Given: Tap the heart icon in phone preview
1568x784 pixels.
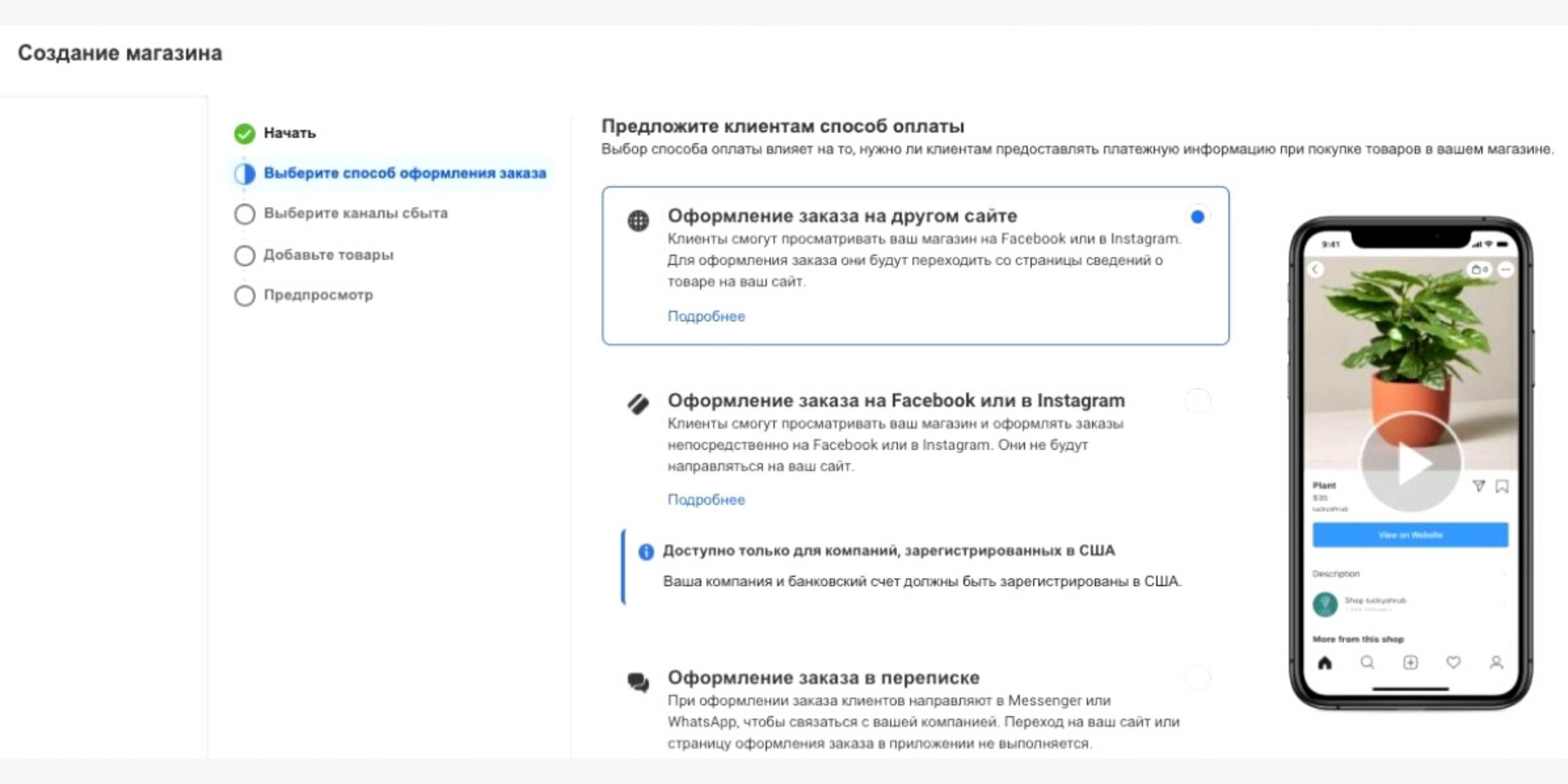Looking at the screenshot, I should [x=1453, y=663].
